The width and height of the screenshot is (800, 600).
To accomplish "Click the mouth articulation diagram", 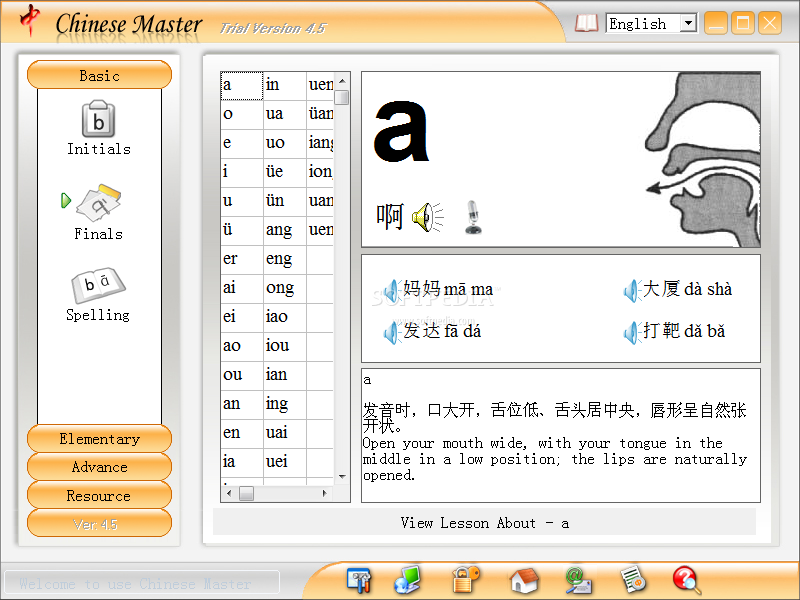I will tap(703, 159).
